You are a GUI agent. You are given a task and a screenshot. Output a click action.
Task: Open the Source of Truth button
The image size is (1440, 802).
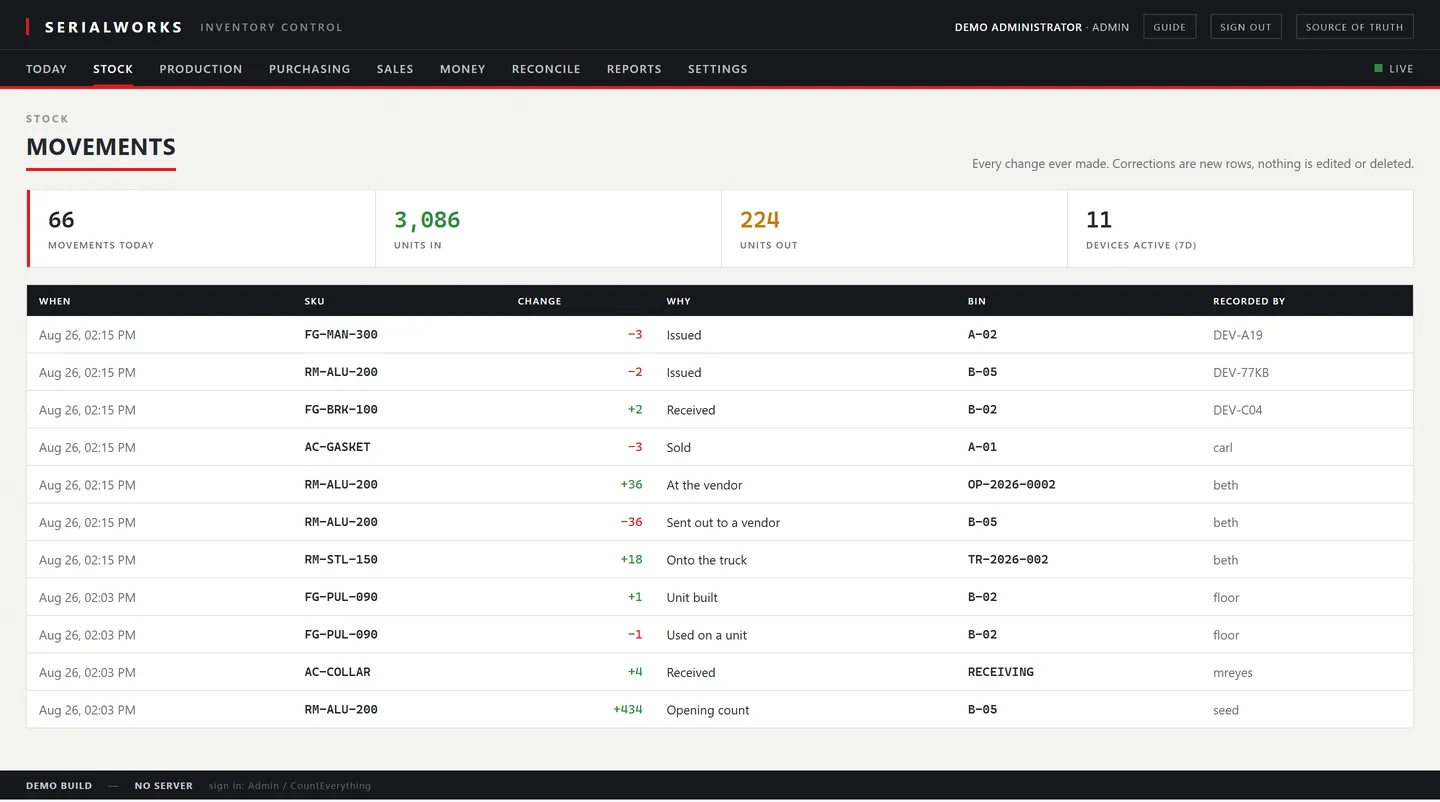click(x=1355, y=27)
